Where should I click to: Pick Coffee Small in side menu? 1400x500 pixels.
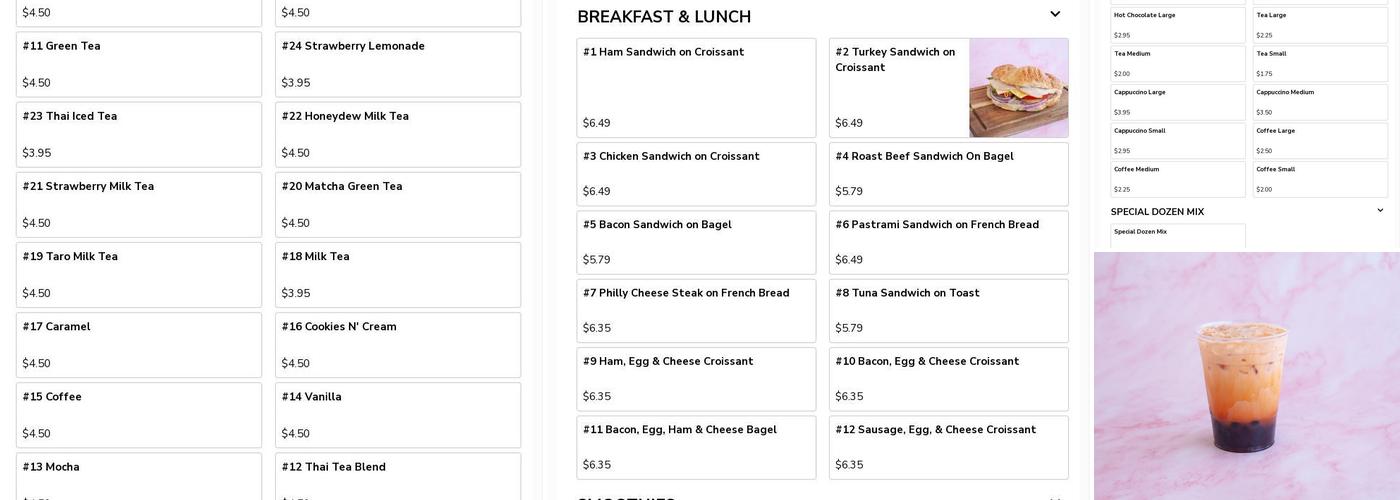(1320, 179)
